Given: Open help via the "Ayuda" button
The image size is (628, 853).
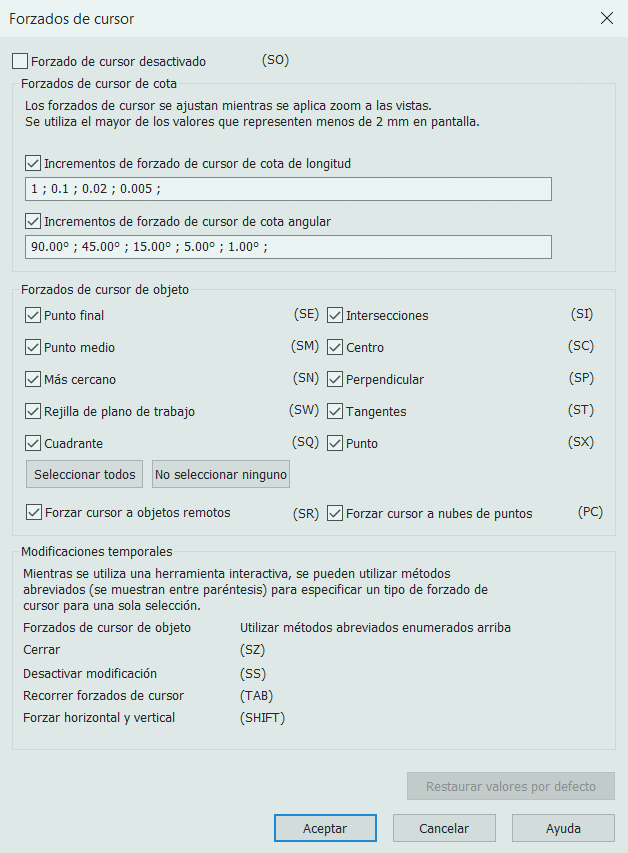Looking at the screenshot, I should click(563, 828).
